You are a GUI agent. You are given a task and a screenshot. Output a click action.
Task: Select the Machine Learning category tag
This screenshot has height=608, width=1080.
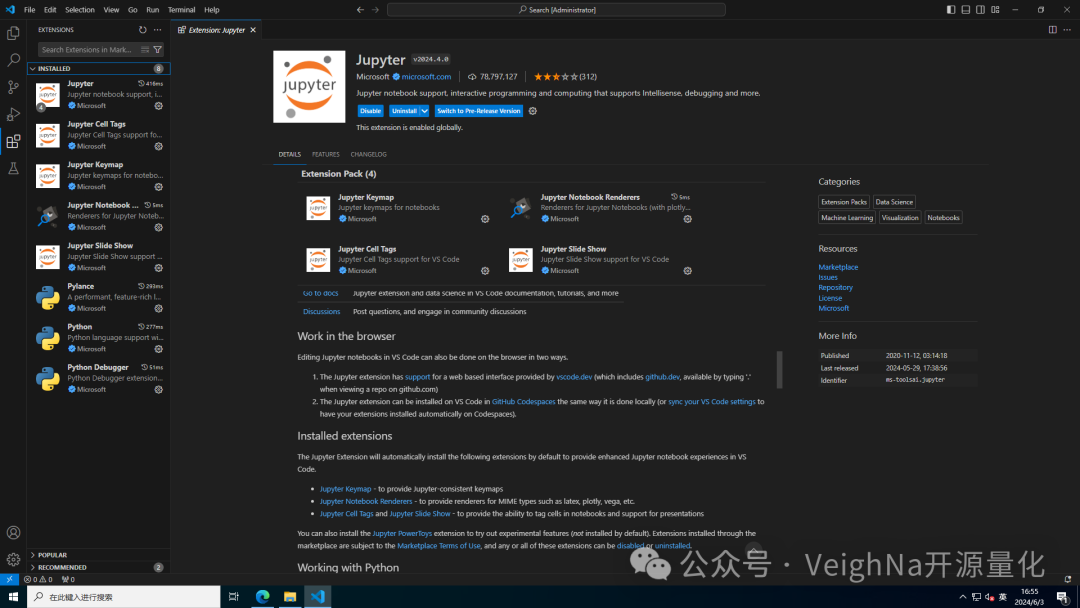(847, 218)
